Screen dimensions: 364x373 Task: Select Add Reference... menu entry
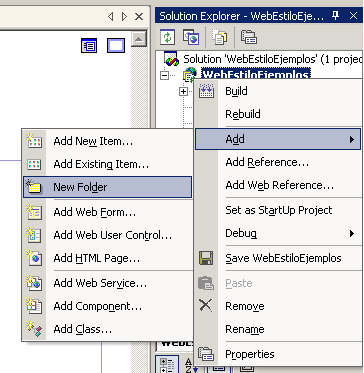click(x=278, y=162)
